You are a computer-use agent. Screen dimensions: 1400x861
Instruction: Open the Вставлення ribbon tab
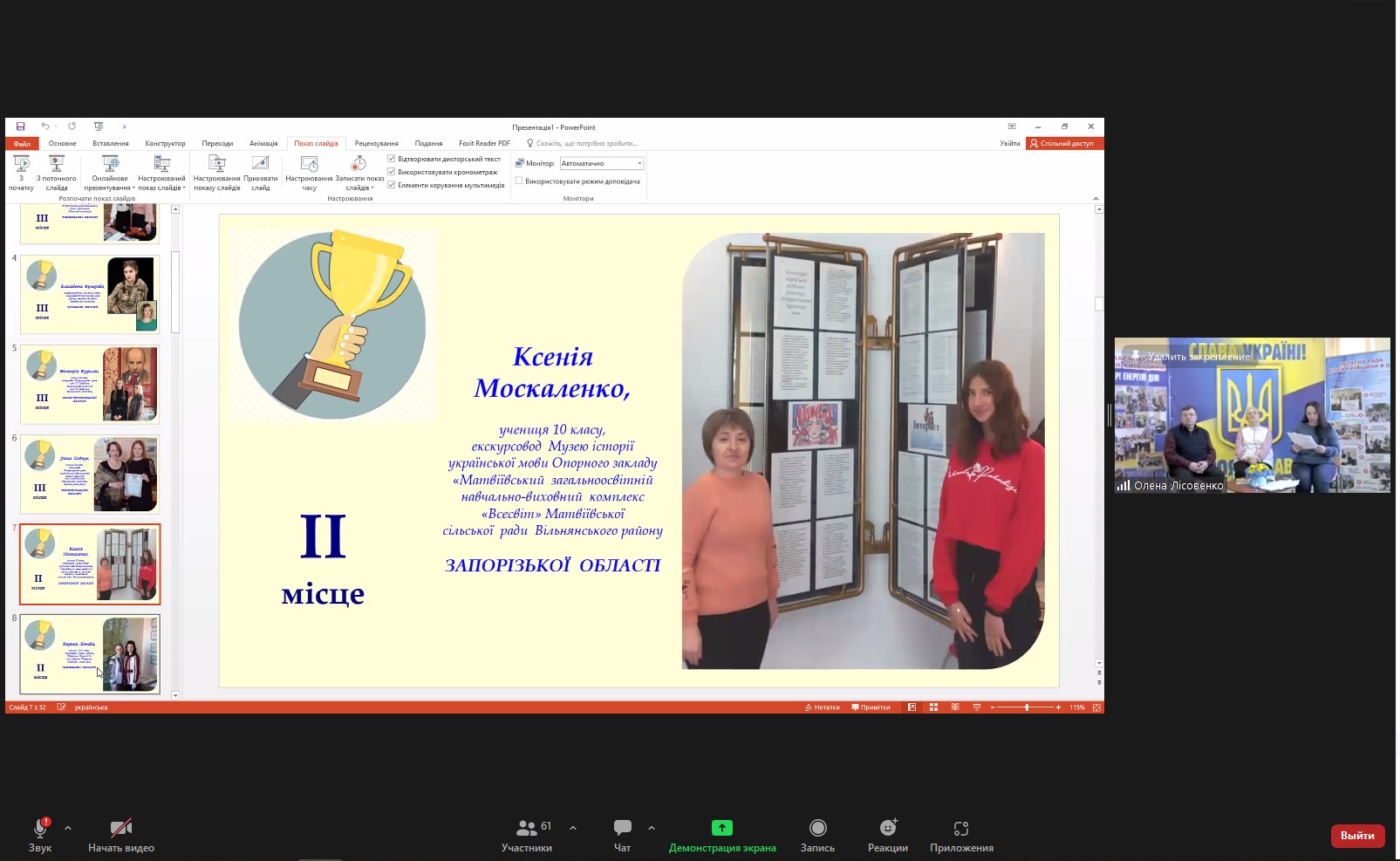111,143
